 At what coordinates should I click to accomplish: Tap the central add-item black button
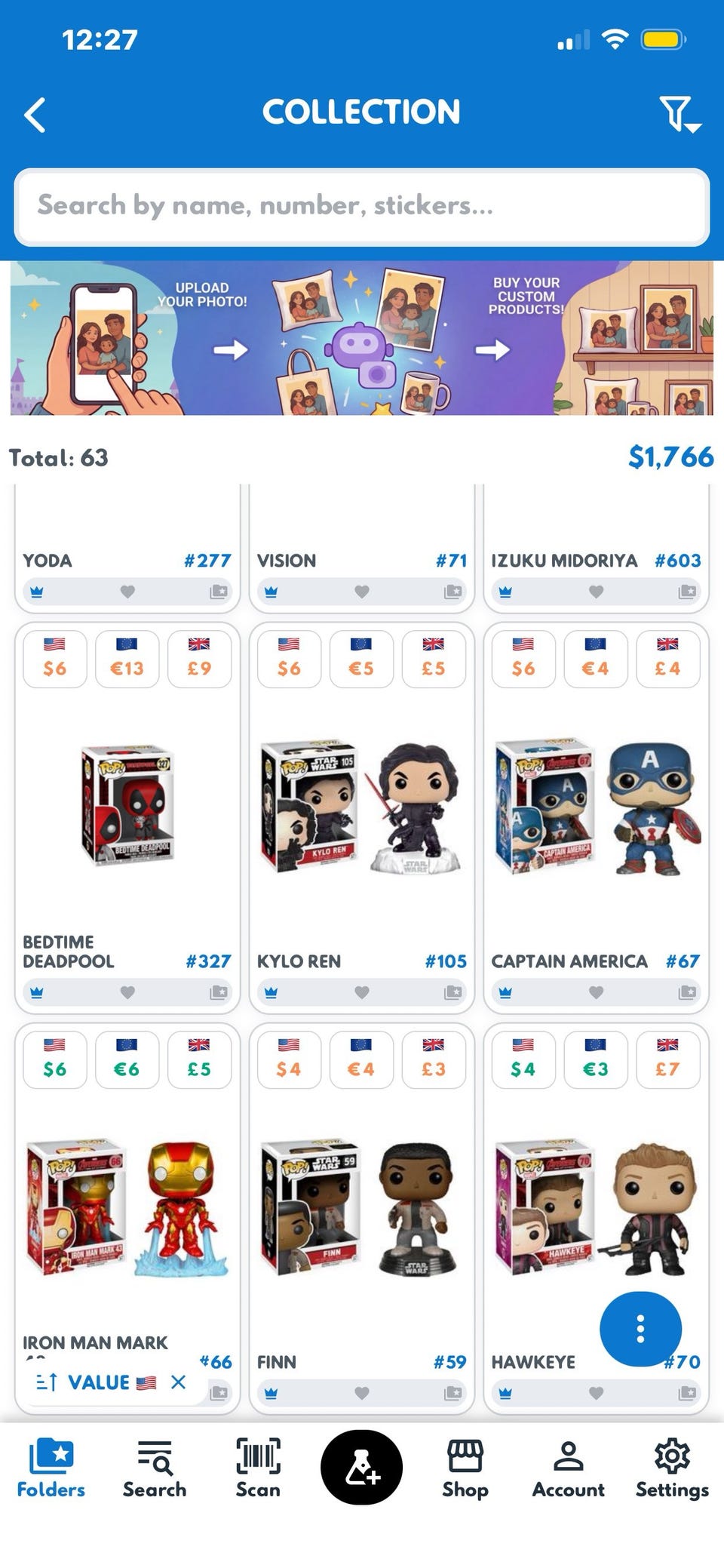tap(361, 1467)
